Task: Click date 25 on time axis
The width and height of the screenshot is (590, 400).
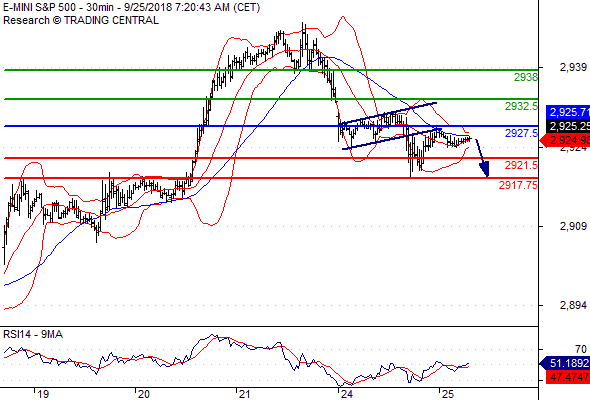Action: [448, 394]
